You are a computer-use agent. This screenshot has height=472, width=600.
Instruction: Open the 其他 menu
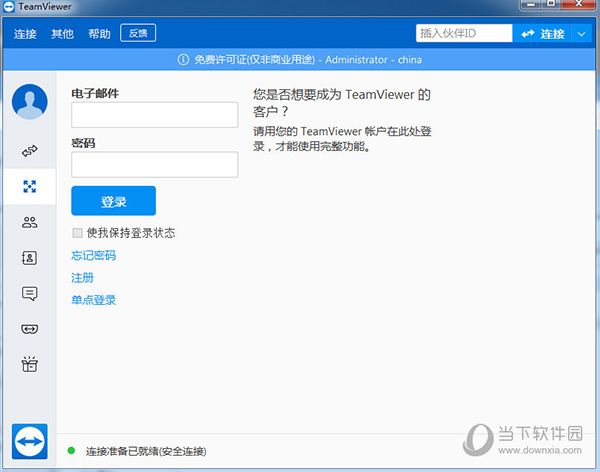click(62, 34)
